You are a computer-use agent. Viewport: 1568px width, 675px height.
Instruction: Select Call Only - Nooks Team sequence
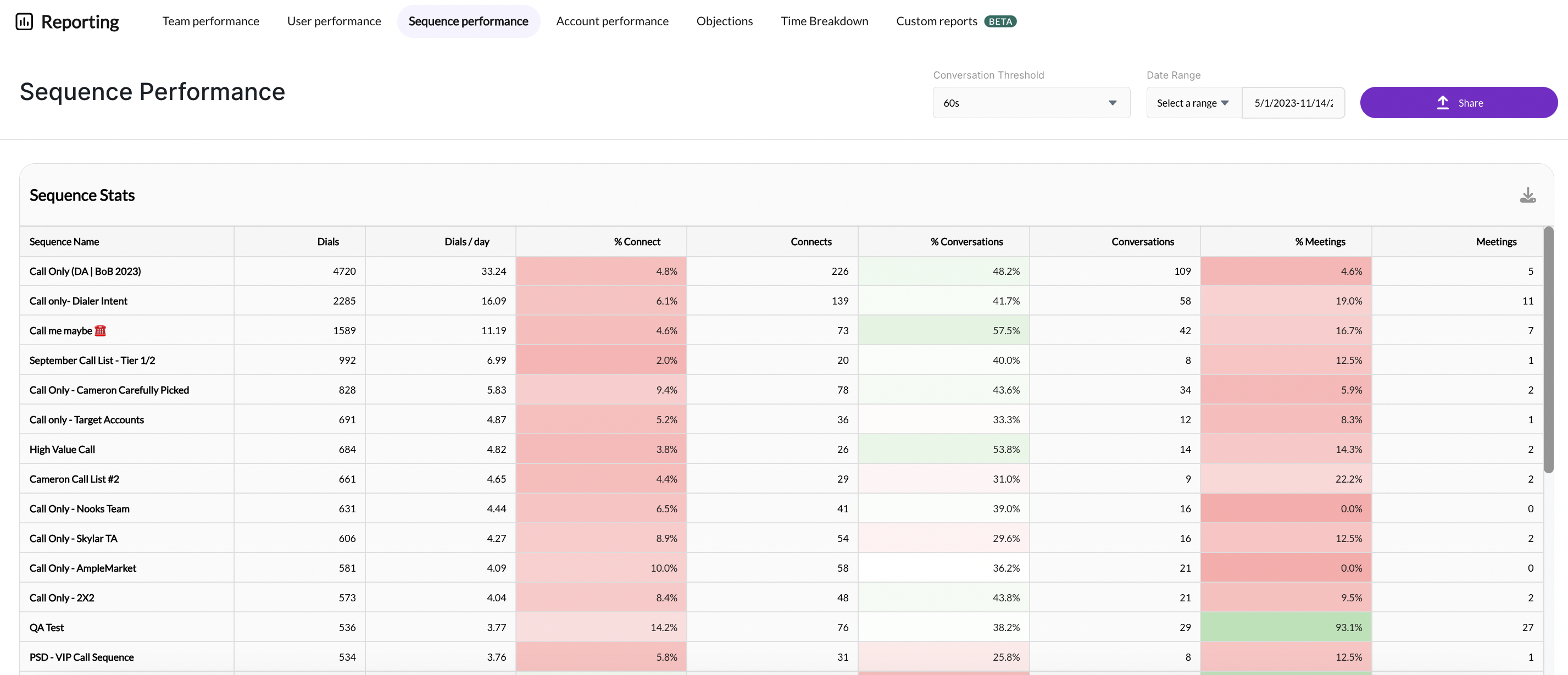(x=80, y=510)
